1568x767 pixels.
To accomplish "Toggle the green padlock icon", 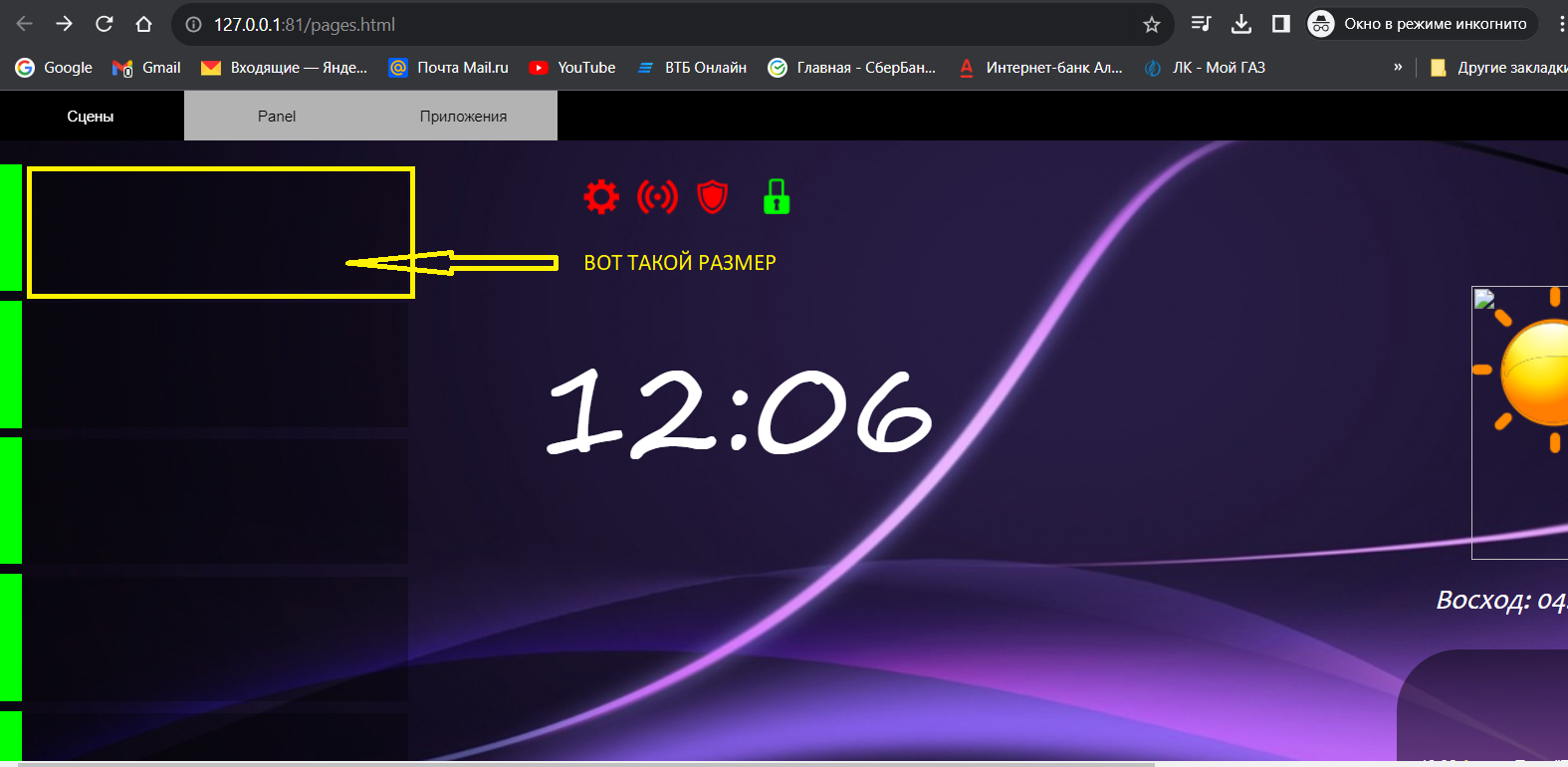I will click(777, 196).
